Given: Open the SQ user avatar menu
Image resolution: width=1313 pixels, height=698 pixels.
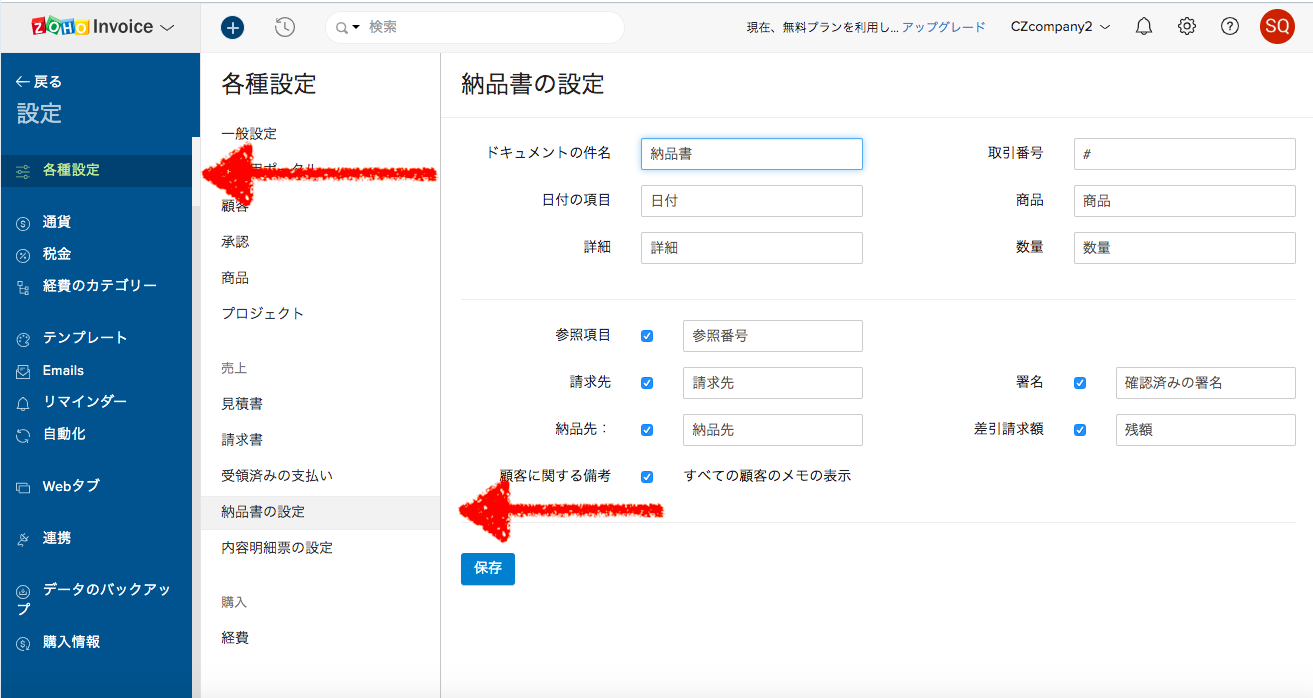Looking at the screenshot, I should coord(1277,27).
